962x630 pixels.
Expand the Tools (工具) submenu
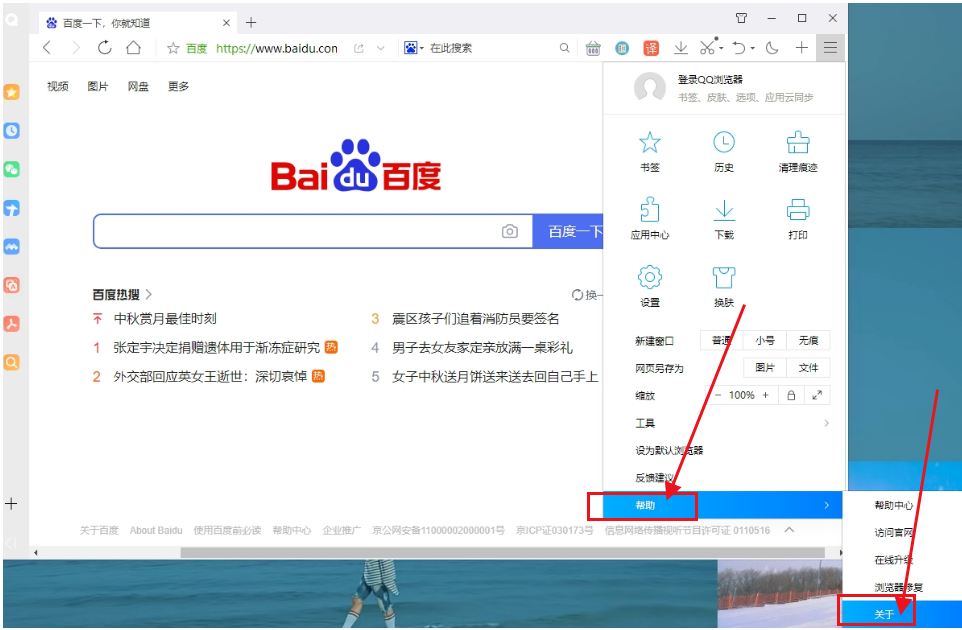pyautogui.click(x=724, y=423)
